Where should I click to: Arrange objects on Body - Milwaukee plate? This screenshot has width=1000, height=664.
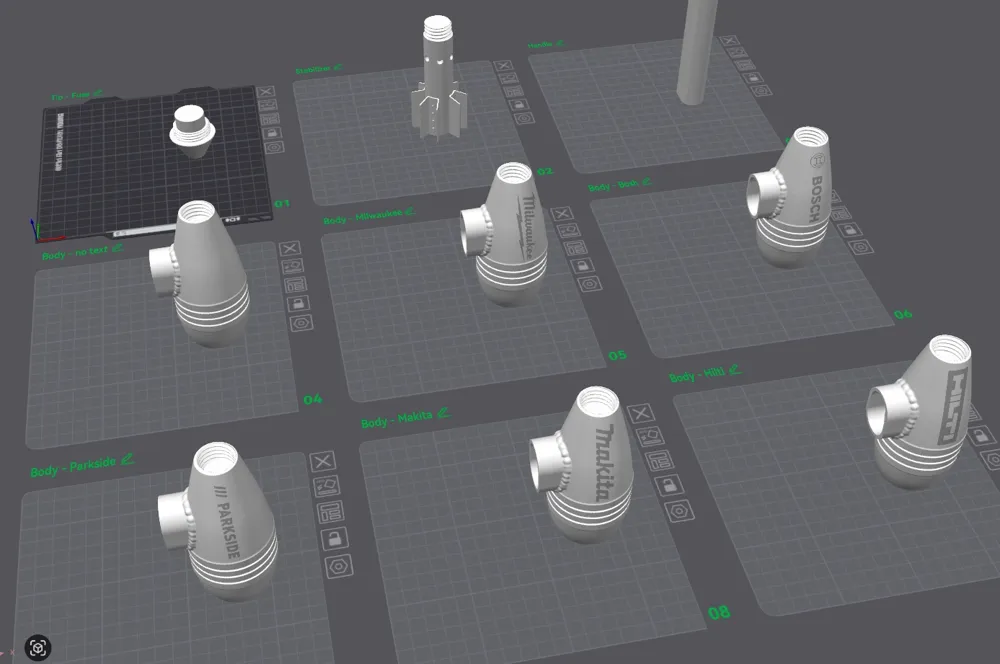574,247
